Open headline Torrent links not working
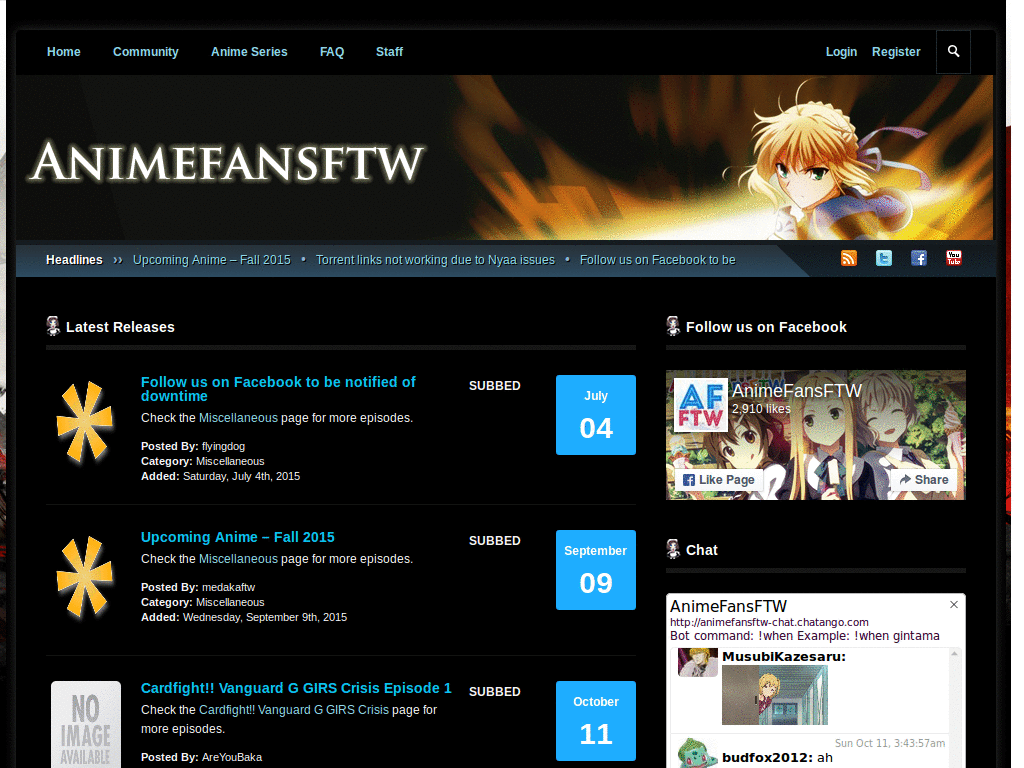 [x=435, y=260]
